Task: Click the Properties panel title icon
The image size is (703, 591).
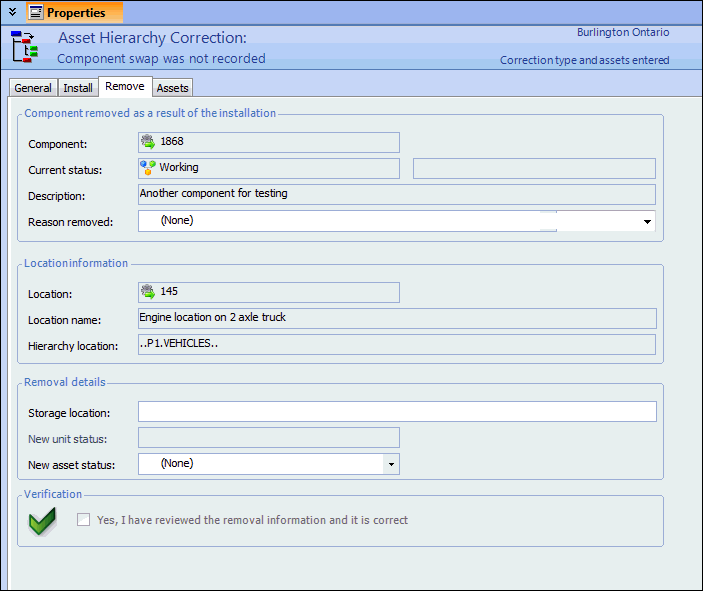Action: (x=35, y=13)
